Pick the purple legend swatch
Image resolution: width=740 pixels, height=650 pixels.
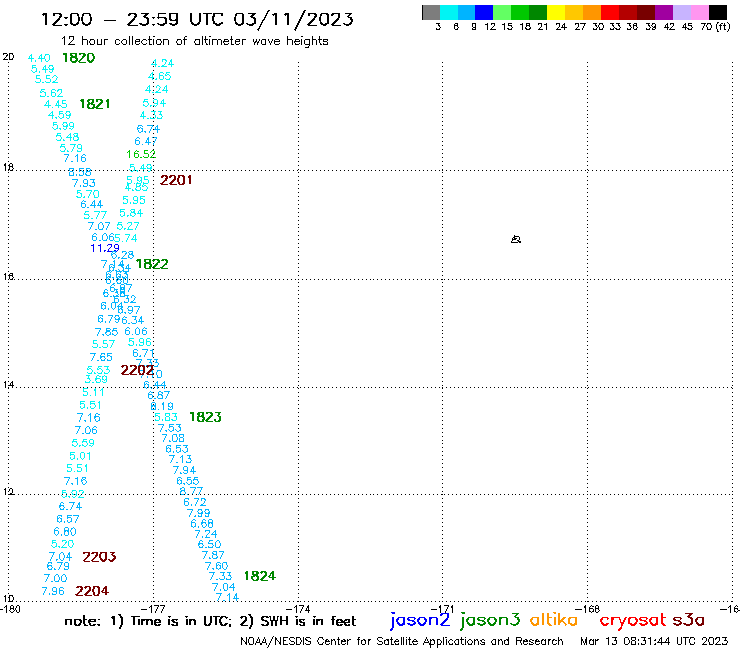pos(664,12)
